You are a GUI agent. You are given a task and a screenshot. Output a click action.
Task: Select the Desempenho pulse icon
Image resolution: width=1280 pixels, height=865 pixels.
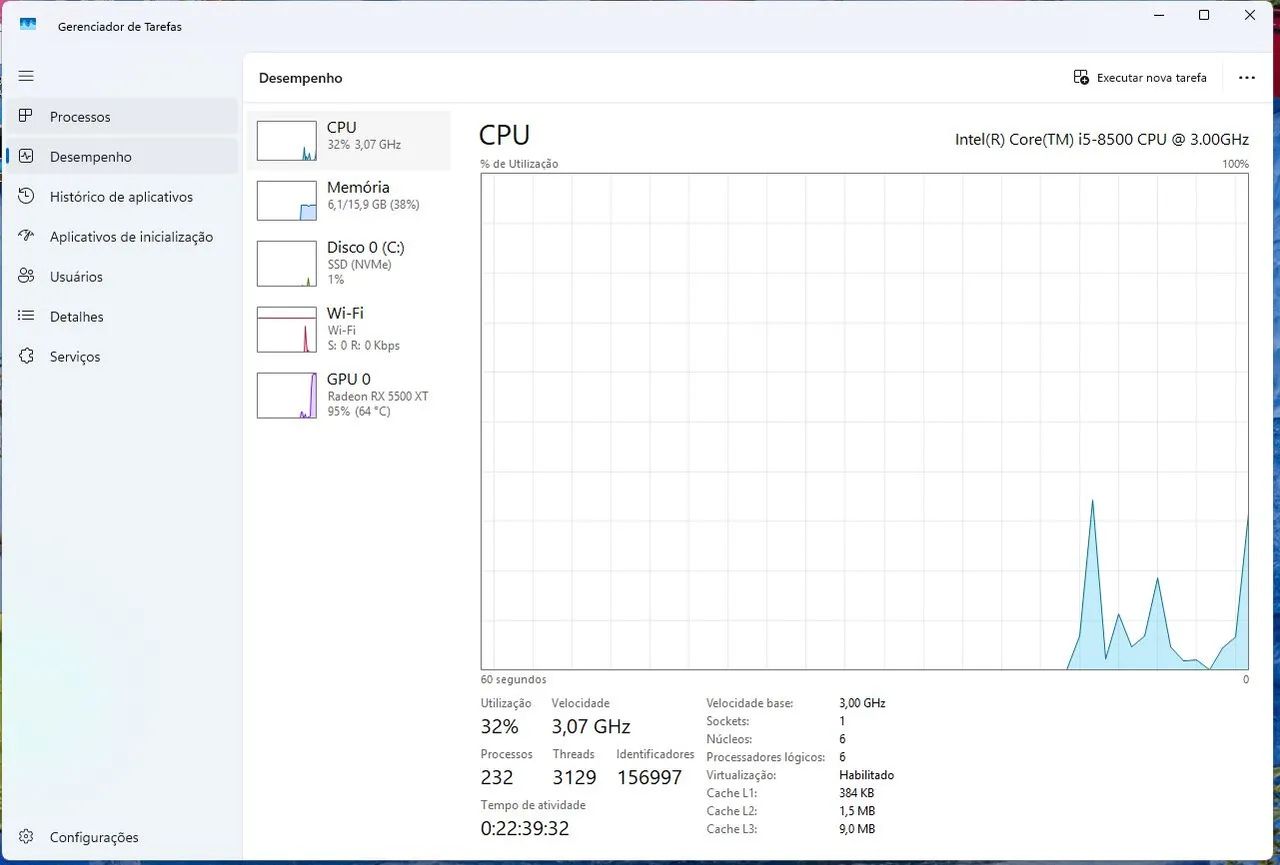(26, 156)
